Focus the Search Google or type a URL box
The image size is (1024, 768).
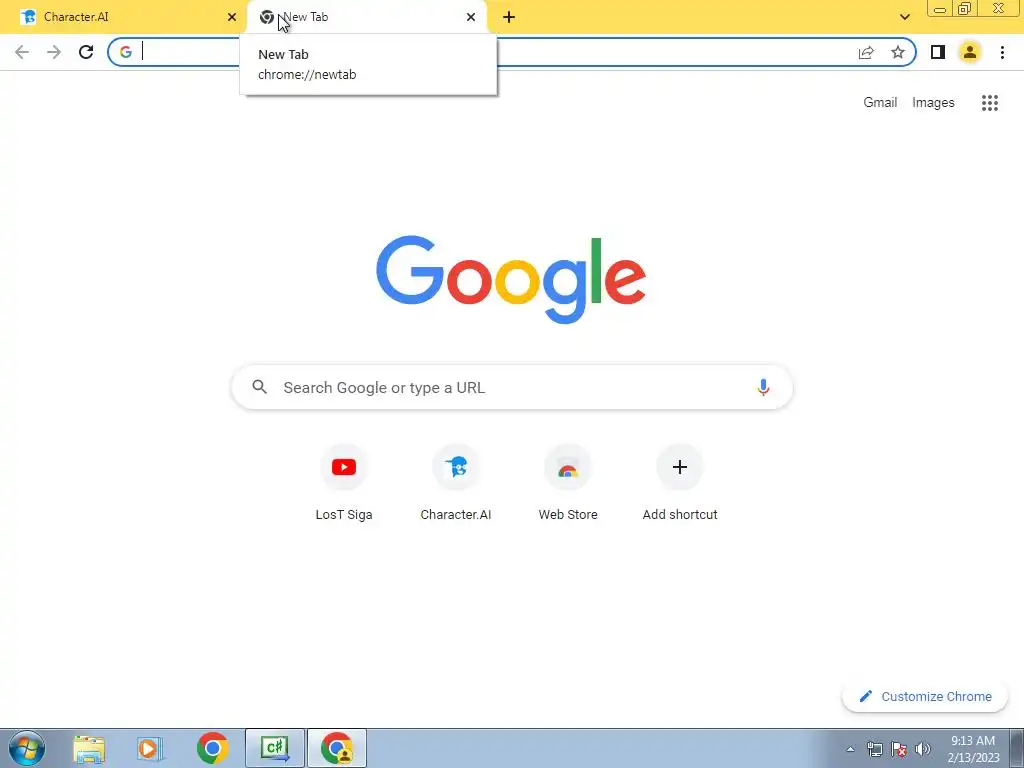pos(512,387)
